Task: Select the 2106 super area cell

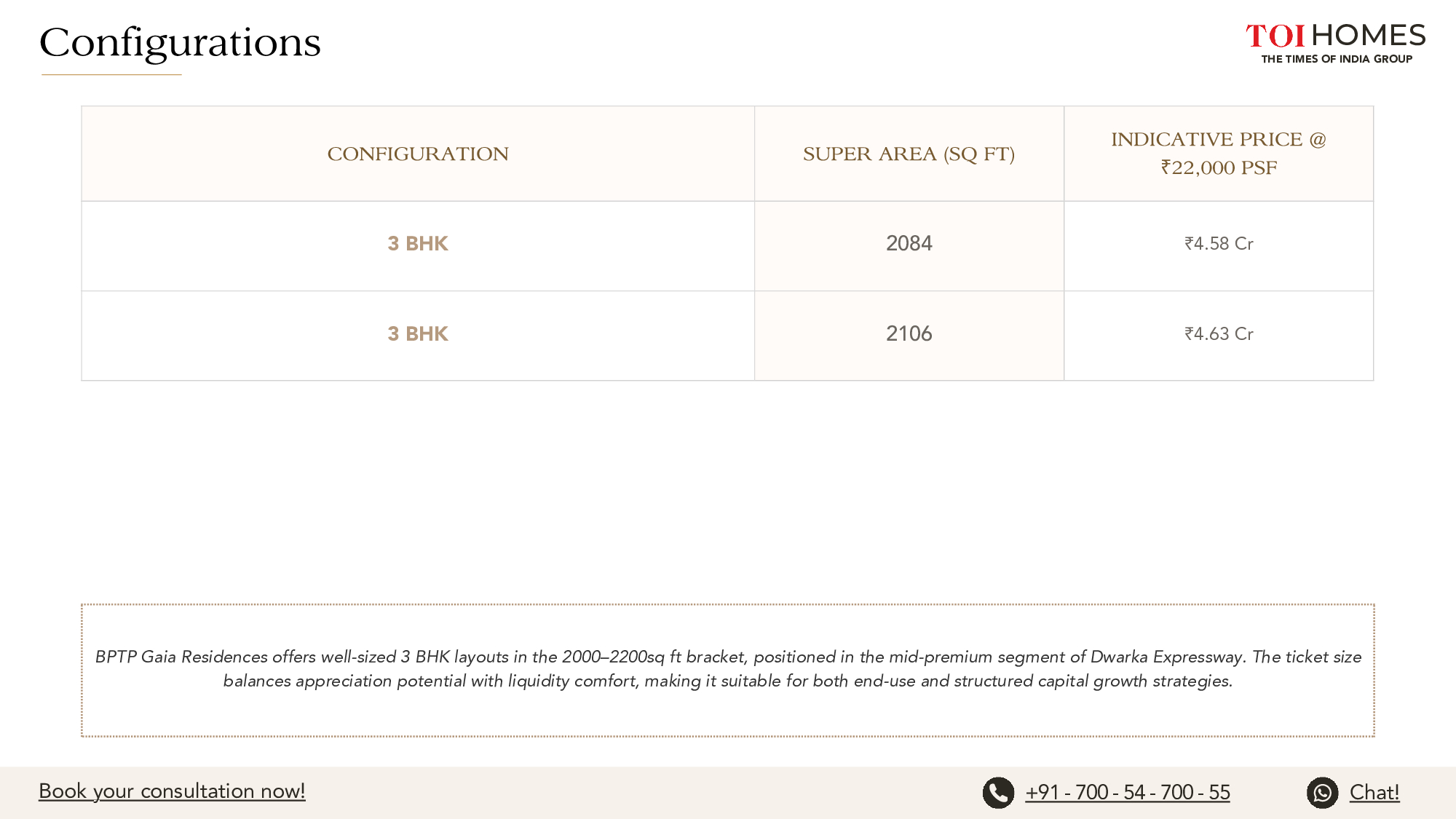Action: [x=909, y=334]
